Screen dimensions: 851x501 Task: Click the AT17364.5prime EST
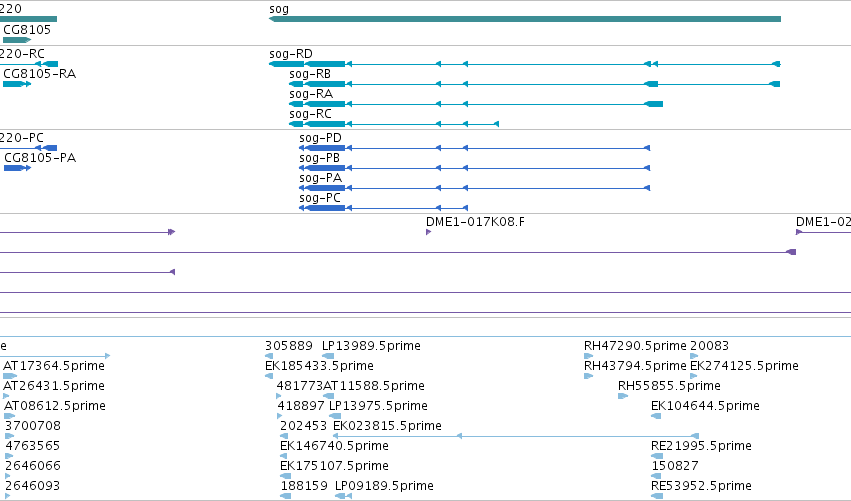(x=10, y=376)
